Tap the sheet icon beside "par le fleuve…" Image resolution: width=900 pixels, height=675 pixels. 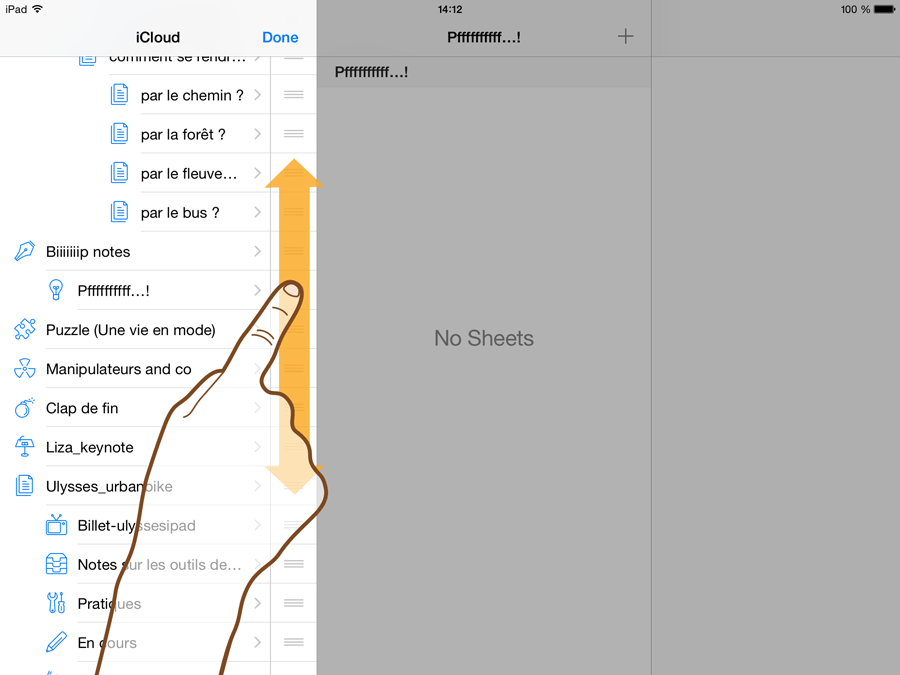tap(119, 173)
